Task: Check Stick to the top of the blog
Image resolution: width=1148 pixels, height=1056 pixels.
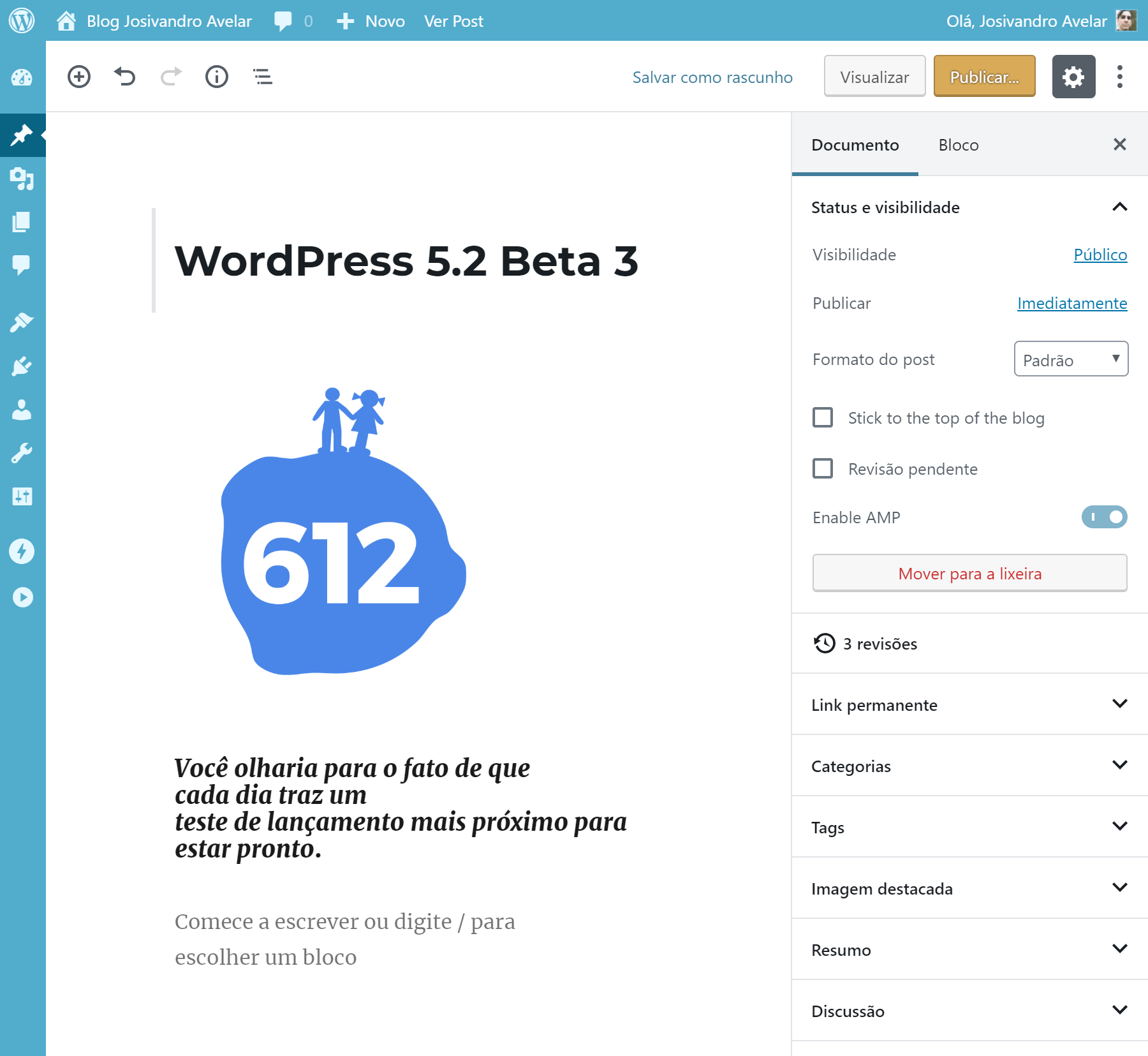Action: coord(823,418)
